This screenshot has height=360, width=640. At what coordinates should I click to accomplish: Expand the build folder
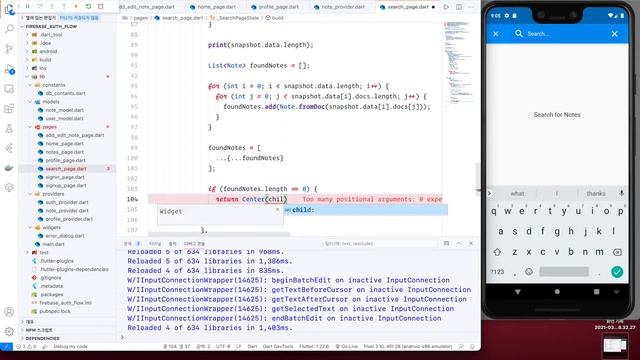(45, 60)
